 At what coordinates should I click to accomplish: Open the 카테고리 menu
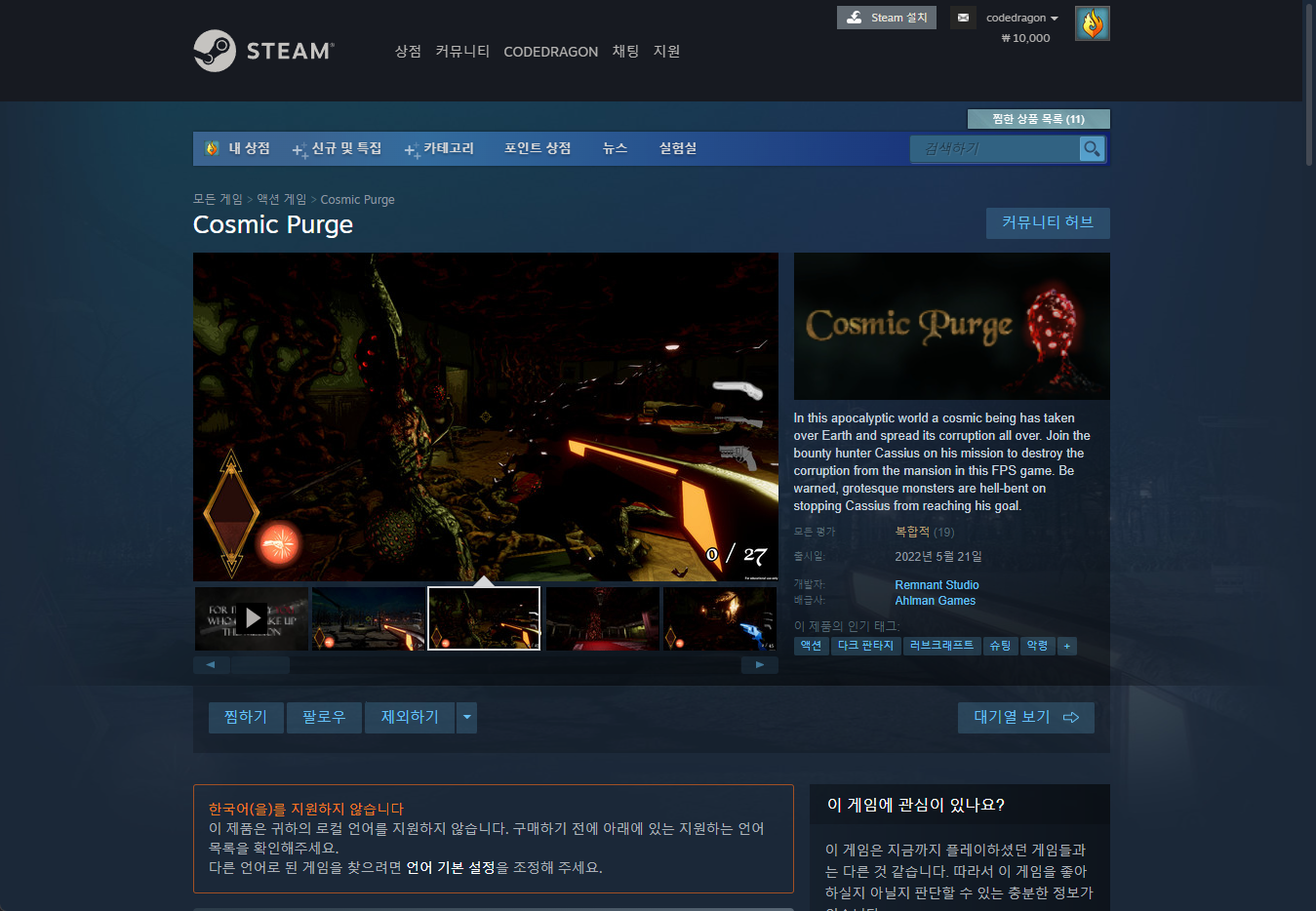[439, 148]
